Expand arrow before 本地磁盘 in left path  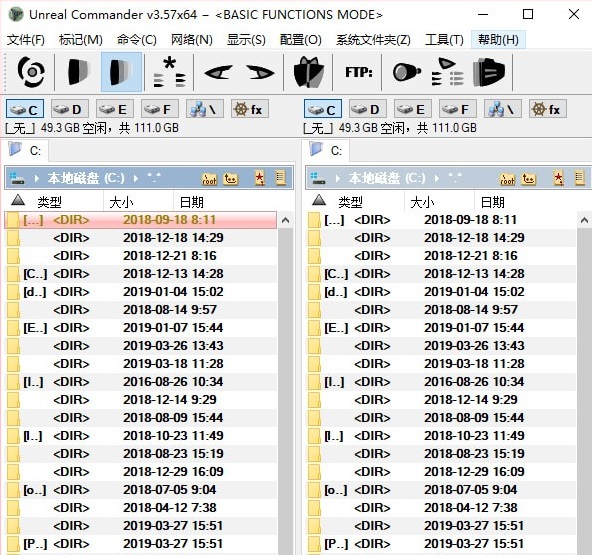point(37,178)
